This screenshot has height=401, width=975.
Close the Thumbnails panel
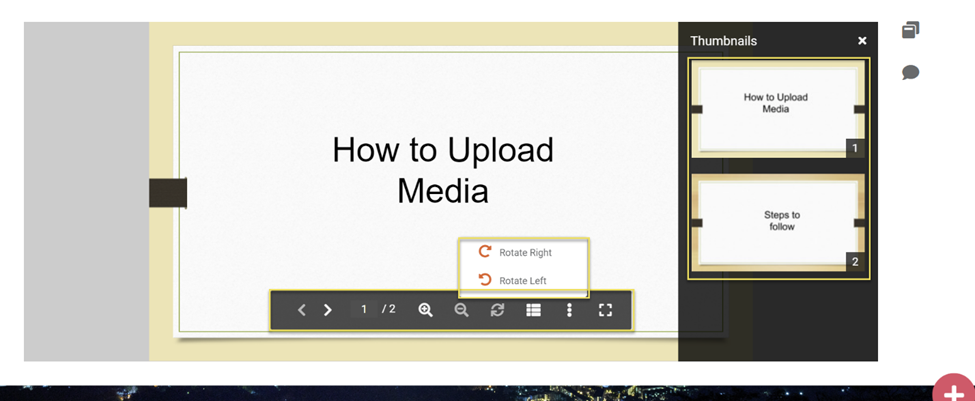(x=862, y=41)
